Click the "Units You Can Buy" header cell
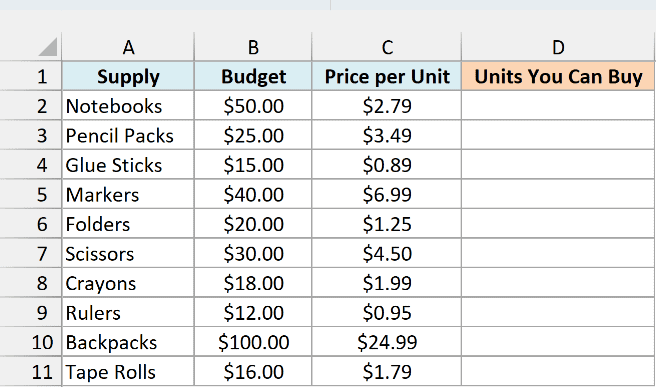The width and height of the screenshot is (656, 387). (559, 76)
